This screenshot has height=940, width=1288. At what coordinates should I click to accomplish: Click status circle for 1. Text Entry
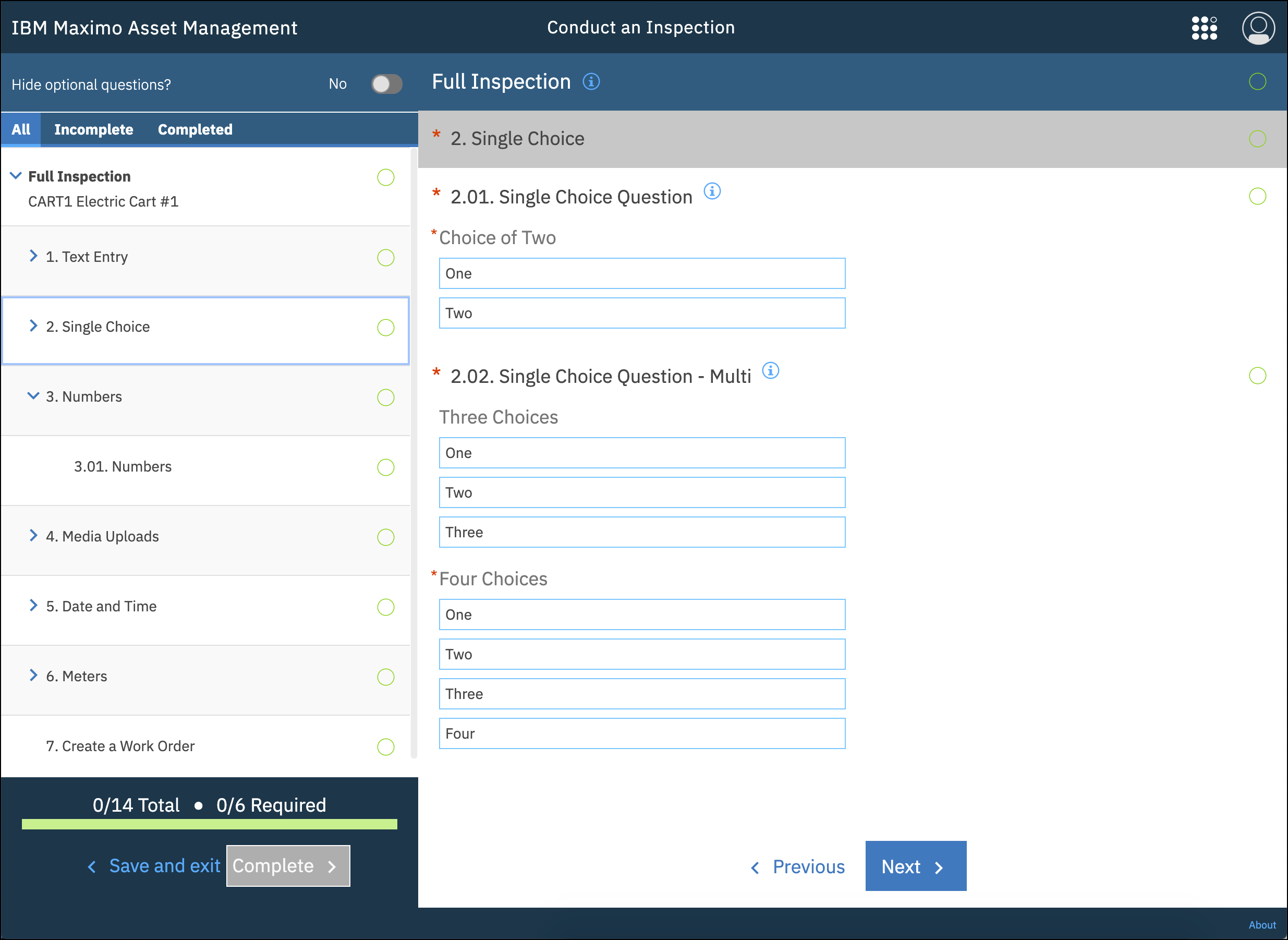[385, 258]
